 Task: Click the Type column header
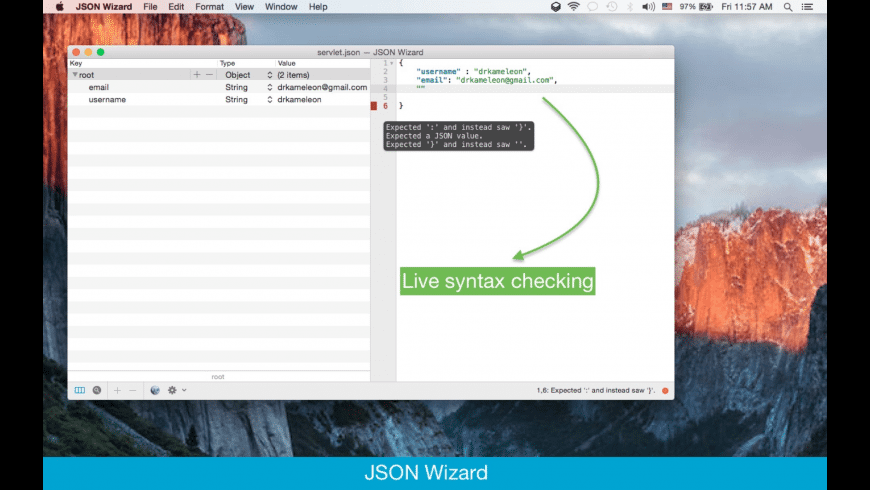pyautogui.click(x=227, y=63)
